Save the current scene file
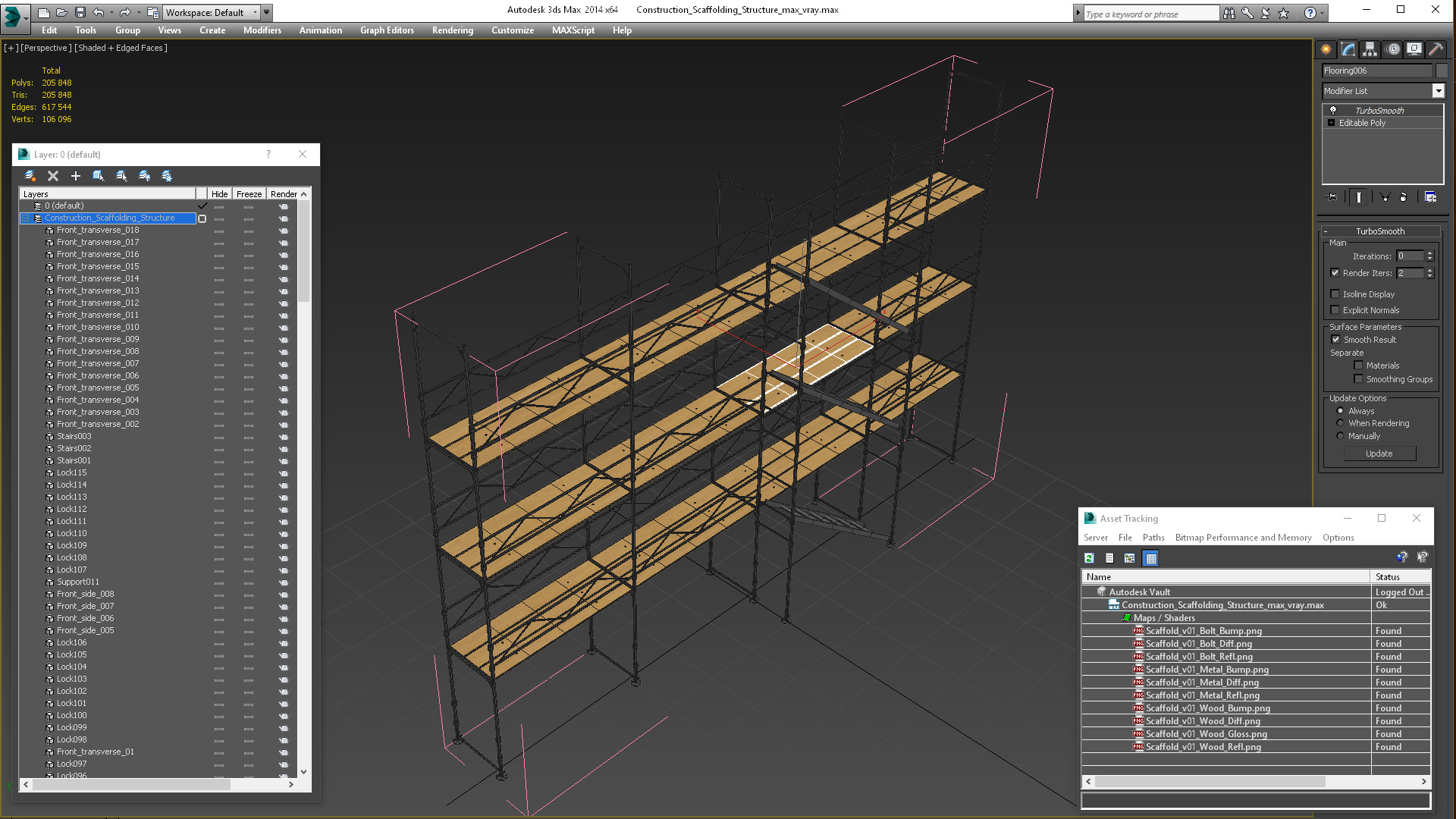The width and height of the screenshot is (1456, 819). (80, 12)
